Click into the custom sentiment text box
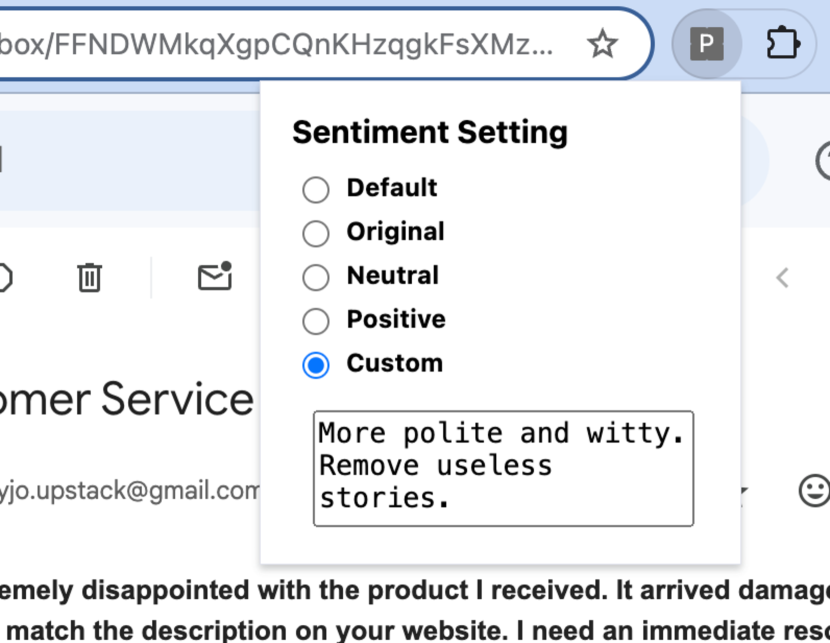 point(503,467)
